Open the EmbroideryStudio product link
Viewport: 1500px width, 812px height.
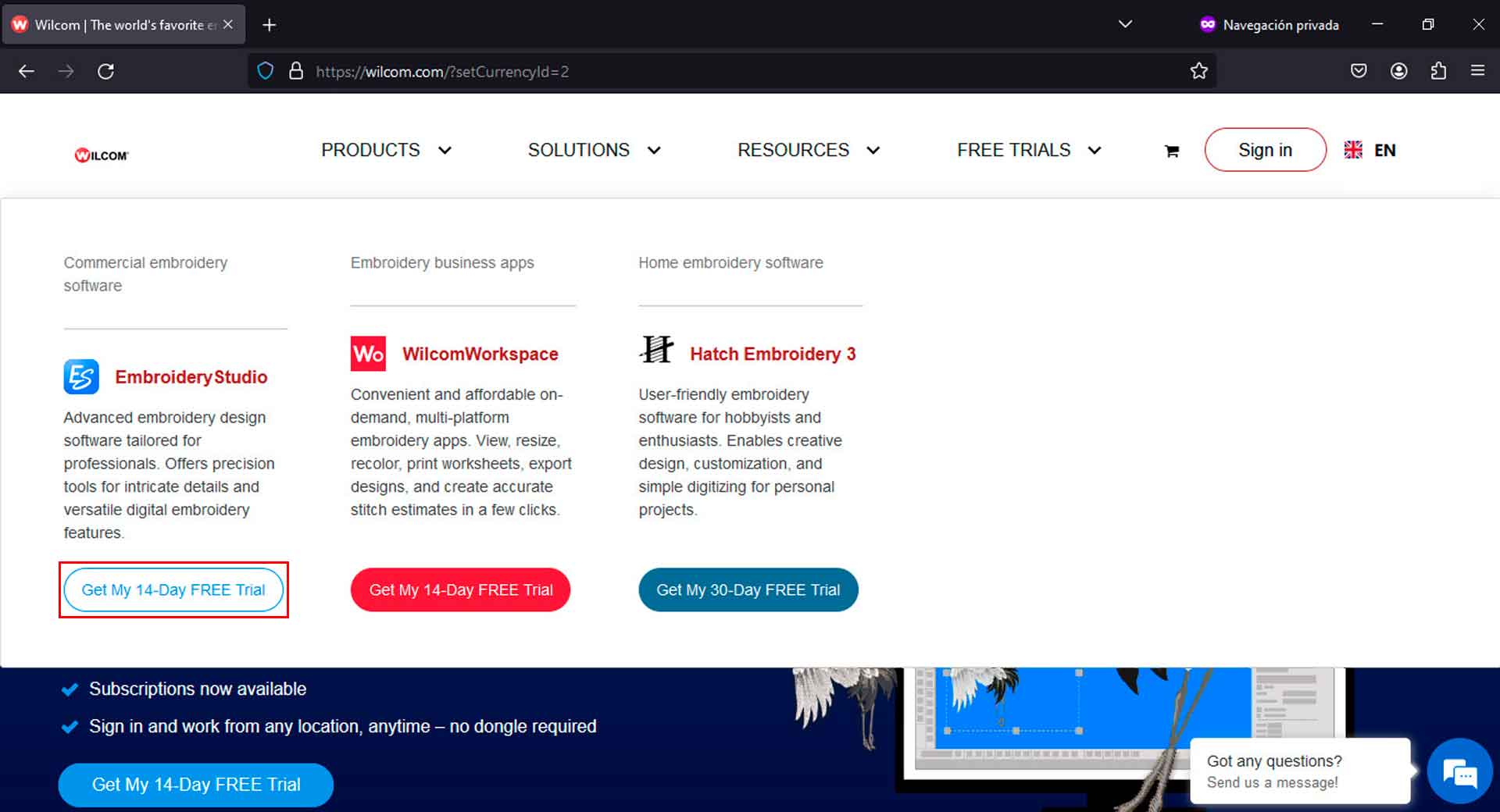point(191,377)
